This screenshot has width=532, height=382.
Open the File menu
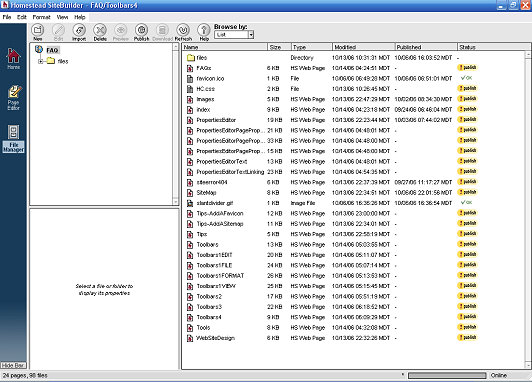tap(7, 17)
